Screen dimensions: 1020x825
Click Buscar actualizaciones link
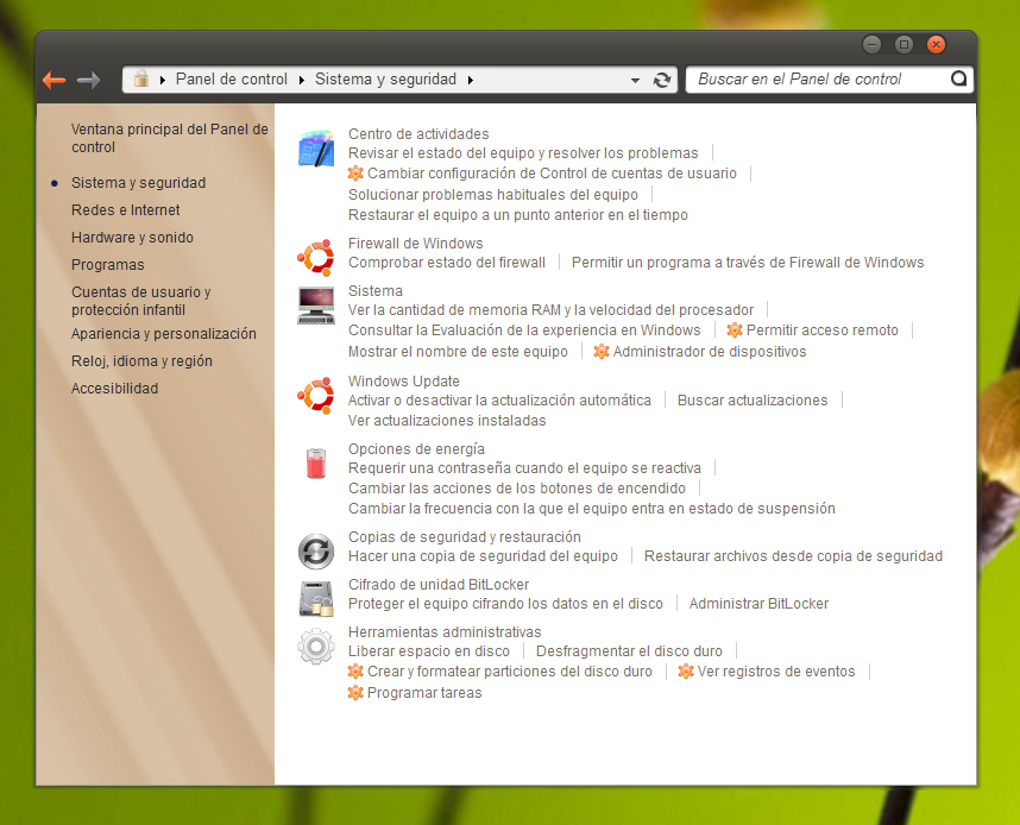click(753, 400)
